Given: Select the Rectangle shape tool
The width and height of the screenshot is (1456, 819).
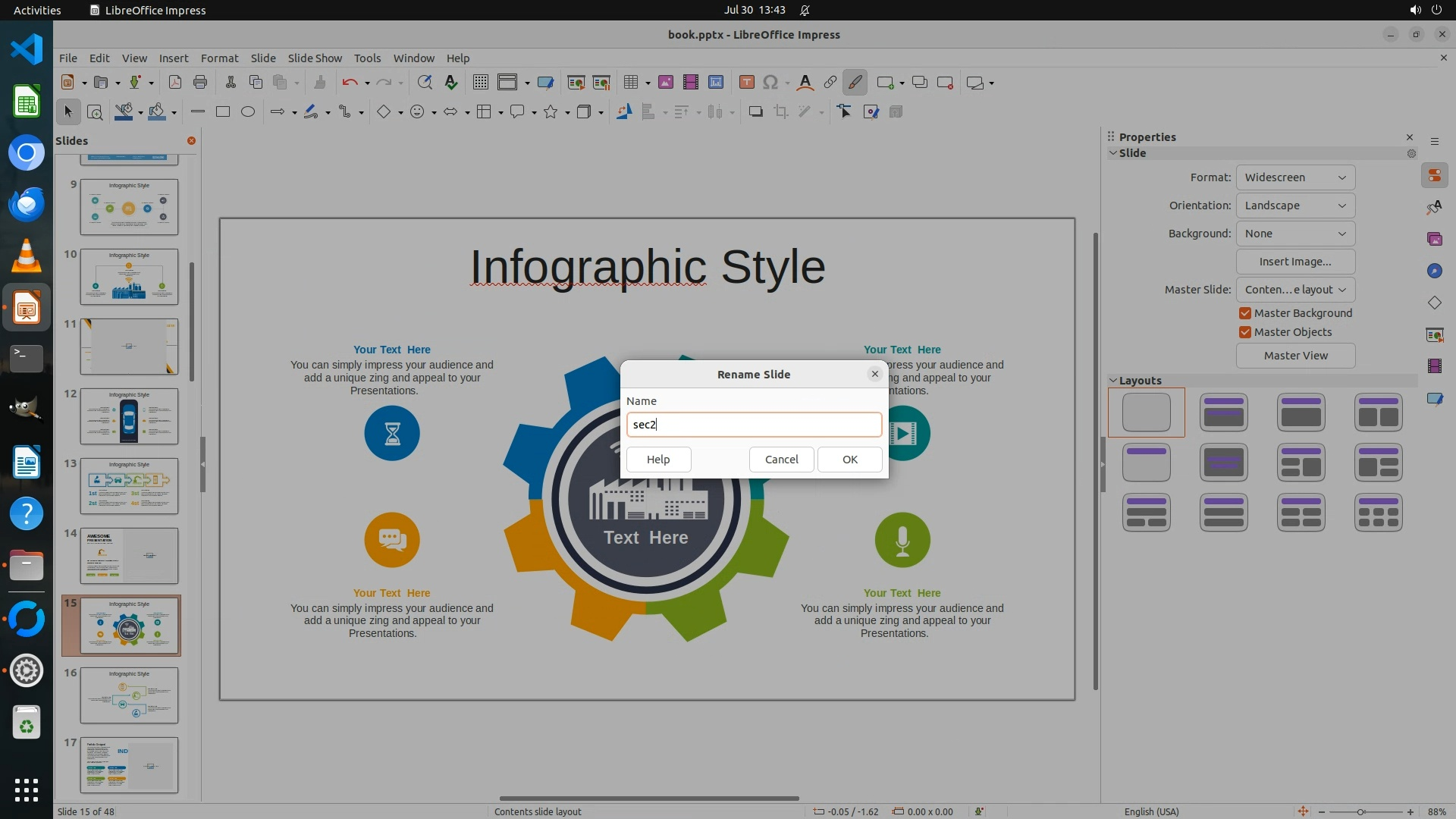Looking at the screenshot, I should (223, 112).
